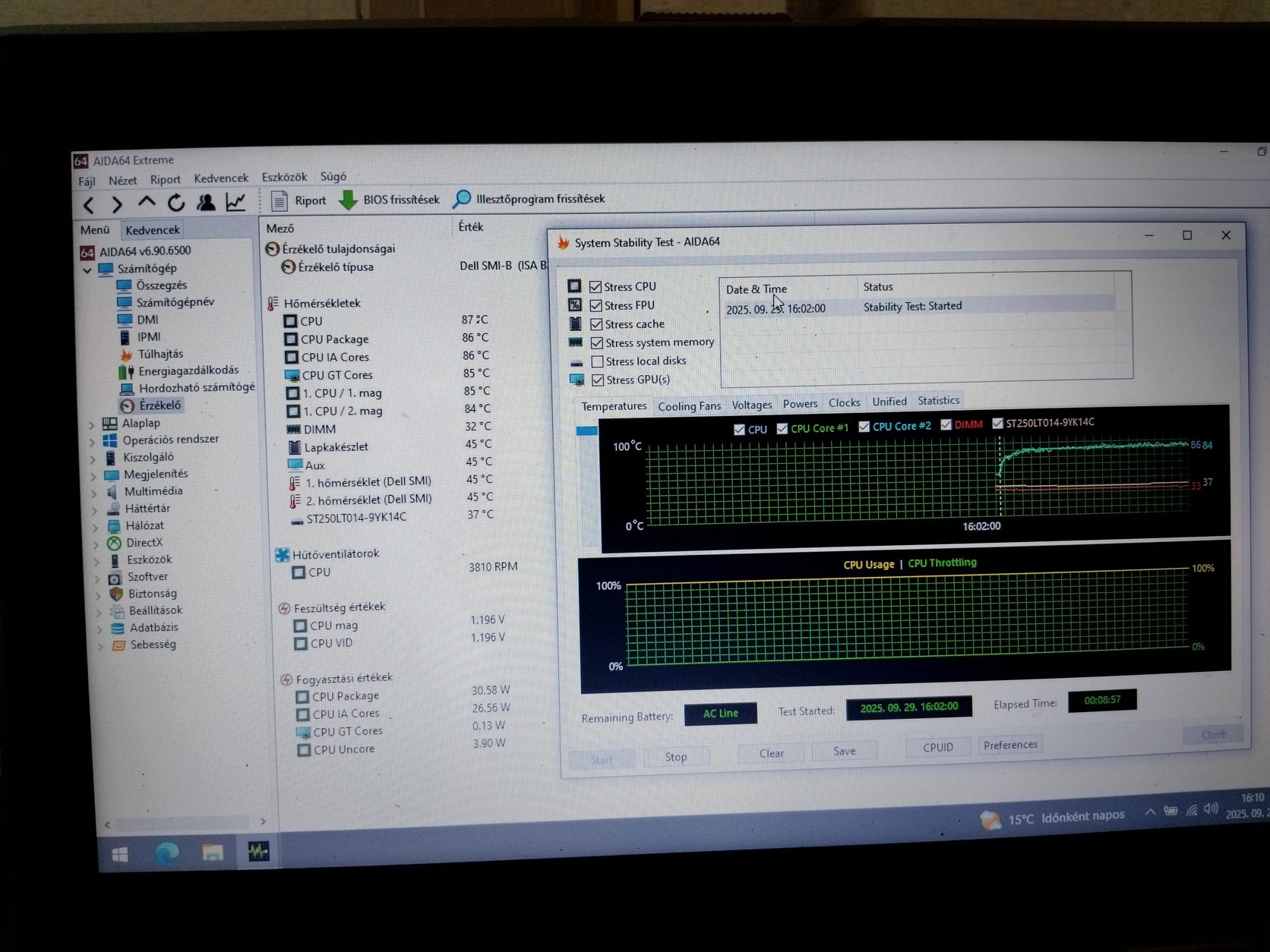
Task: Switch to the Kedvencek sidebar tab
Action: click(153, 230)
